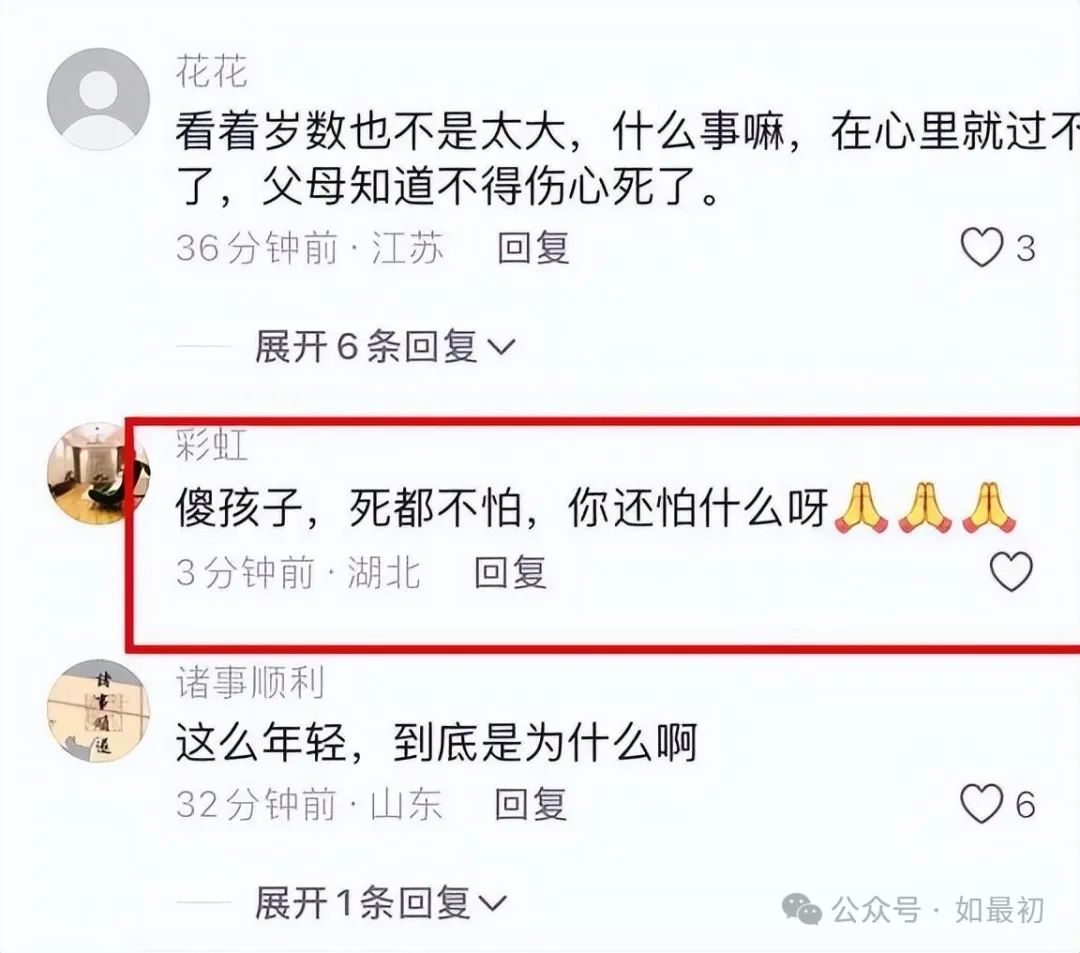Like 彩虹's comment with the heart
The height and width of the screenshot is (953, 1080).
pyautogui.click(x=1011, y=571)
